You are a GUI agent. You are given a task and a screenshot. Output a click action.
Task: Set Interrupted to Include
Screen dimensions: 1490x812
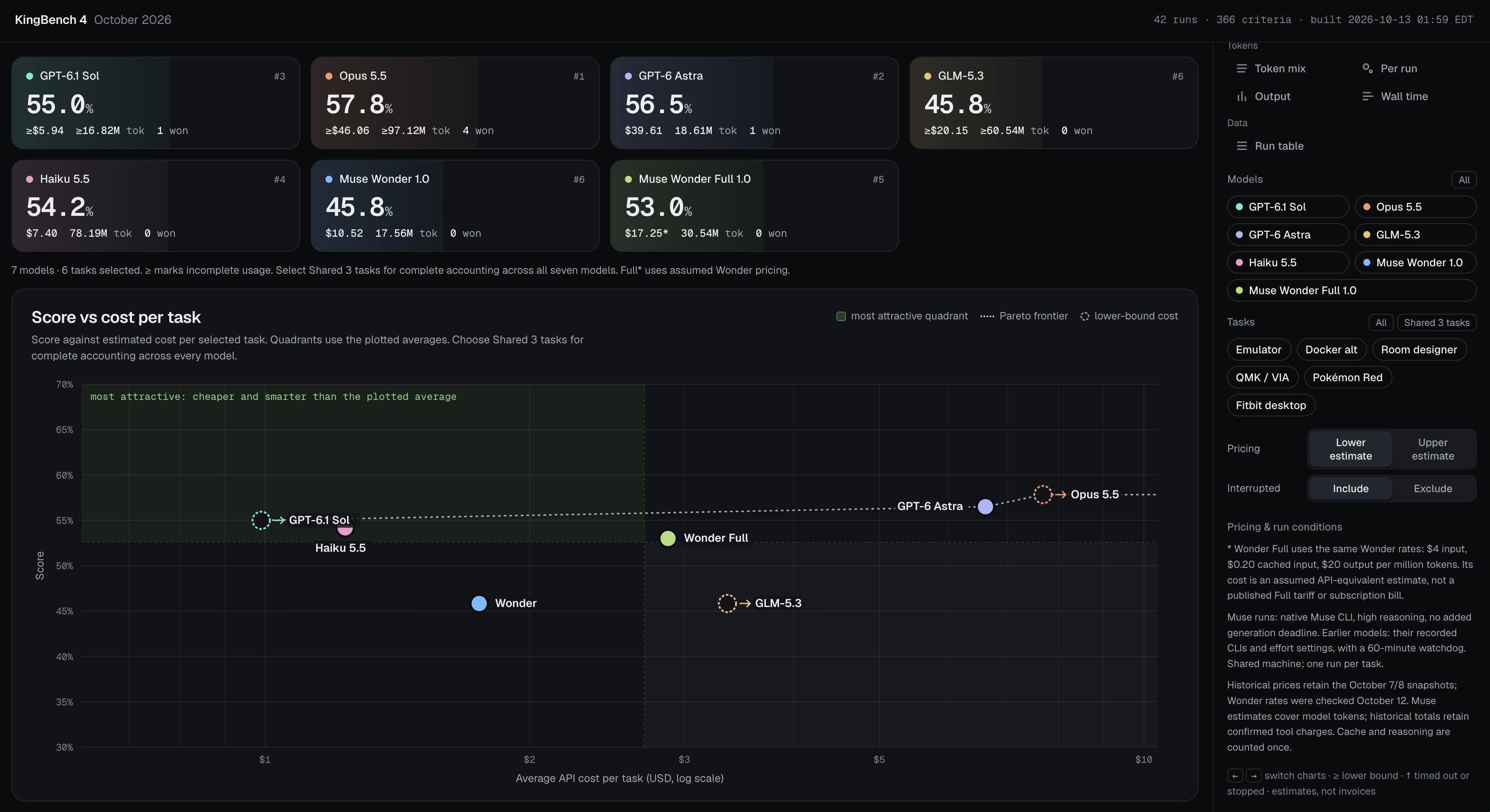pos(1350,488)
